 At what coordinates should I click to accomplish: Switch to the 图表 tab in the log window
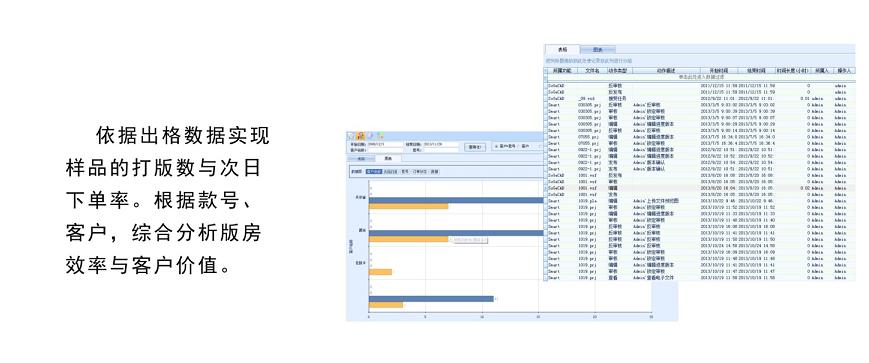coord(597,49)
